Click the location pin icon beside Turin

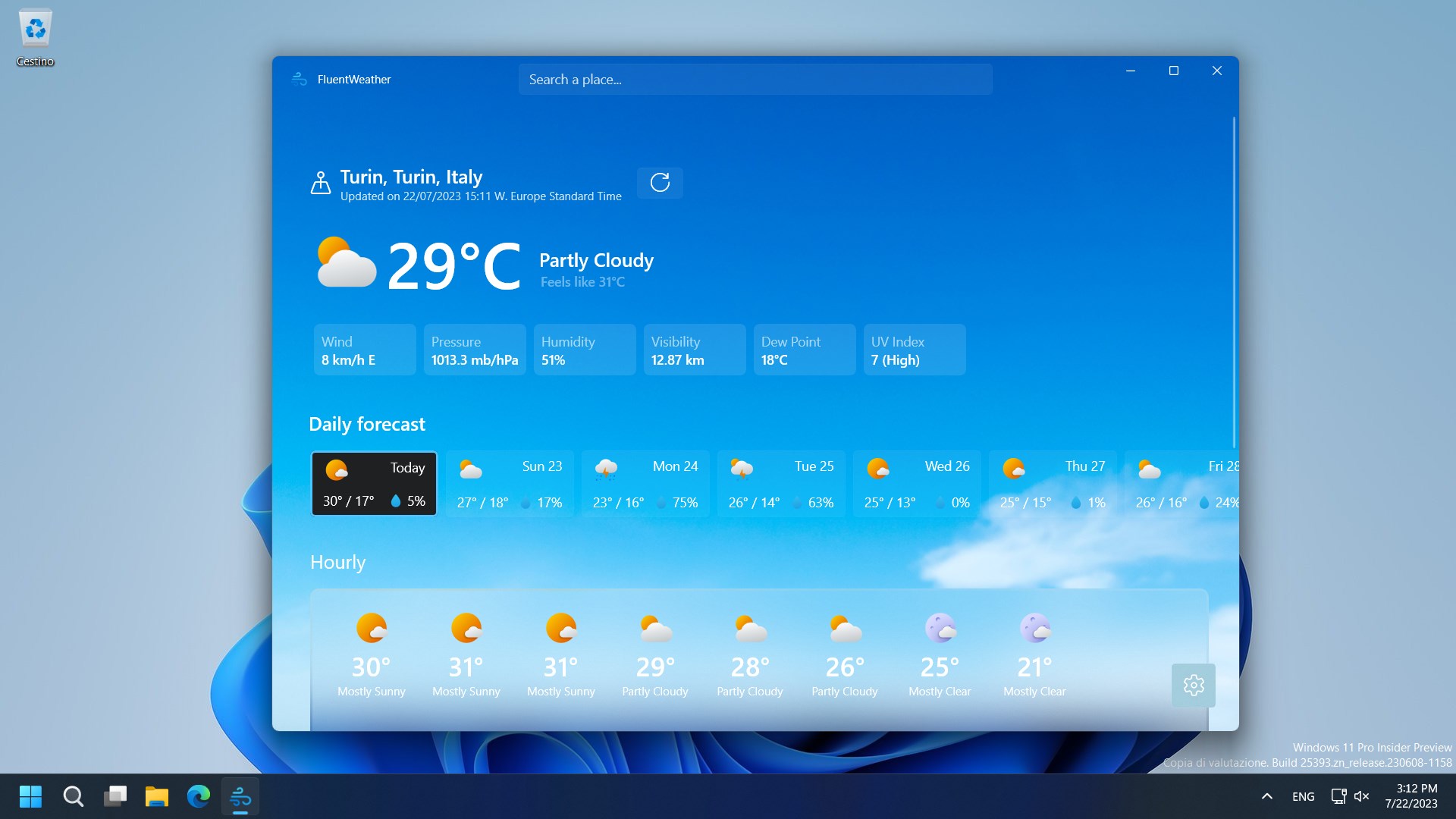click(321, 183)
